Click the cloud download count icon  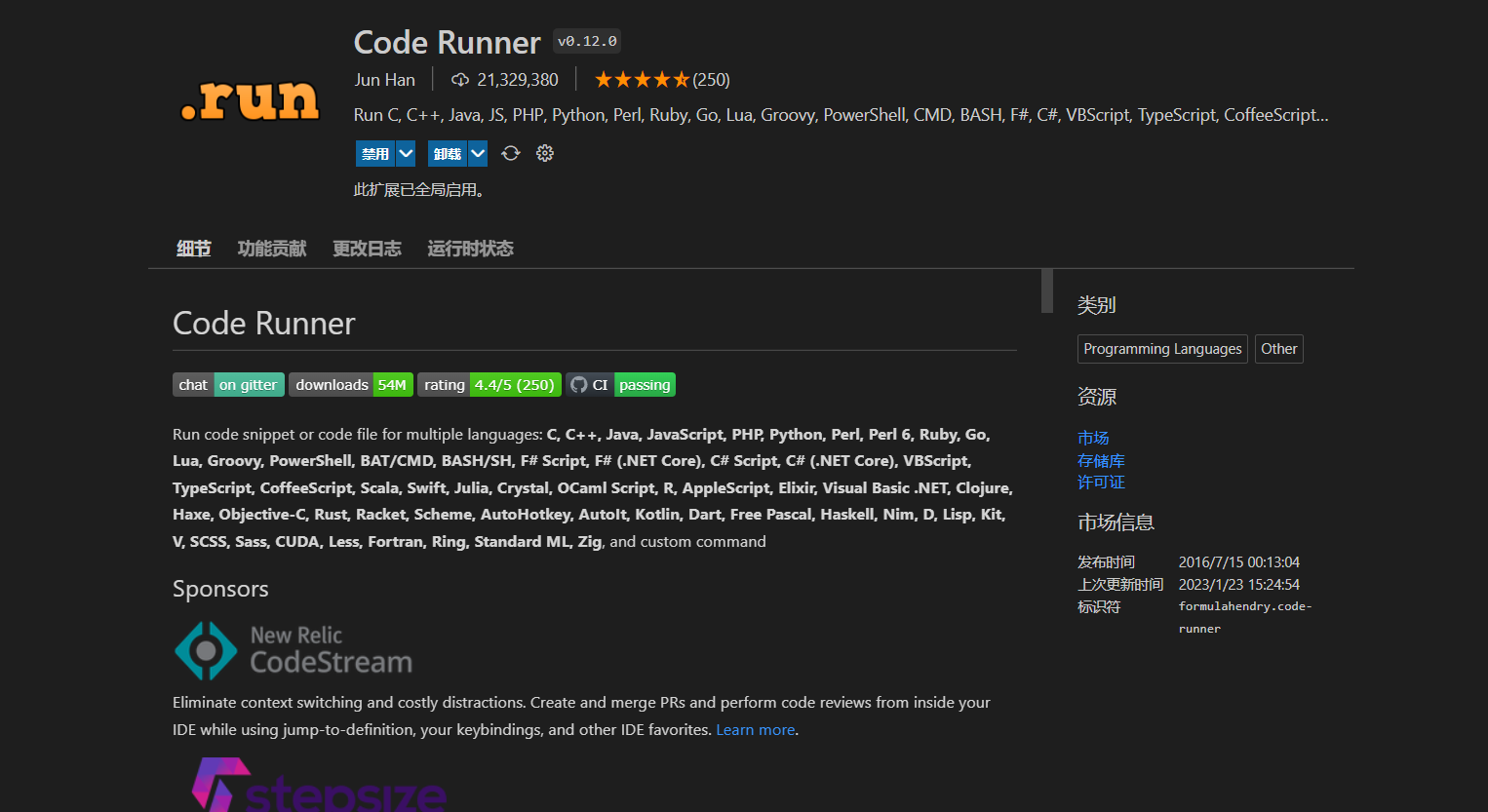[x=460, y=80]
